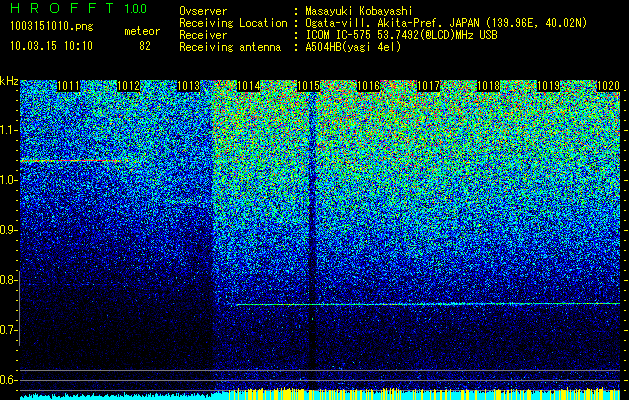
Task: Click the meteor count value 82
Action: coord(145,46)
